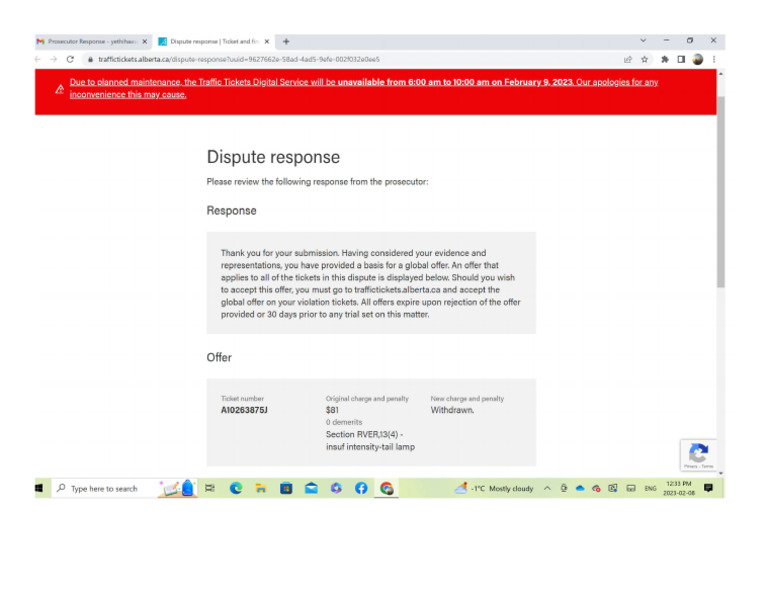Open the browser extensions puzzle icon
768x594 pixels.
click(664, 59)
